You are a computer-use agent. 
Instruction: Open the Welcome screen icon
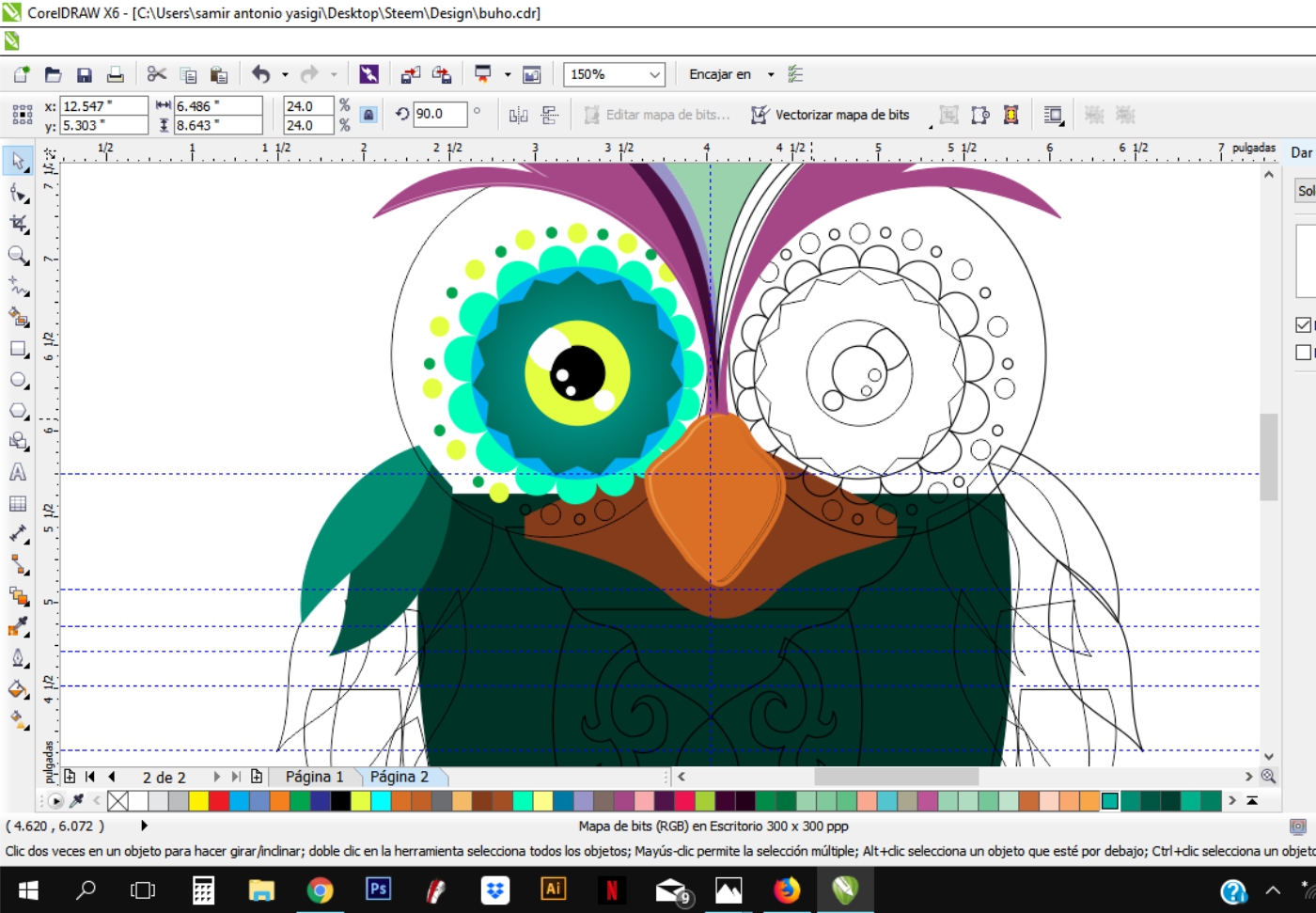click(531, 74)
